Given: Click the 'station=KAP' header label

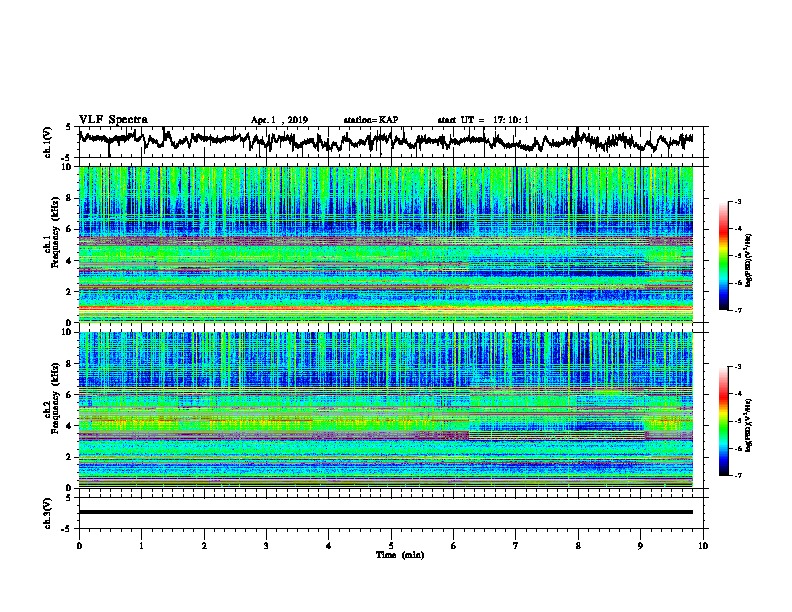Looking at the screenshot, I should click(x=371, y=120).
